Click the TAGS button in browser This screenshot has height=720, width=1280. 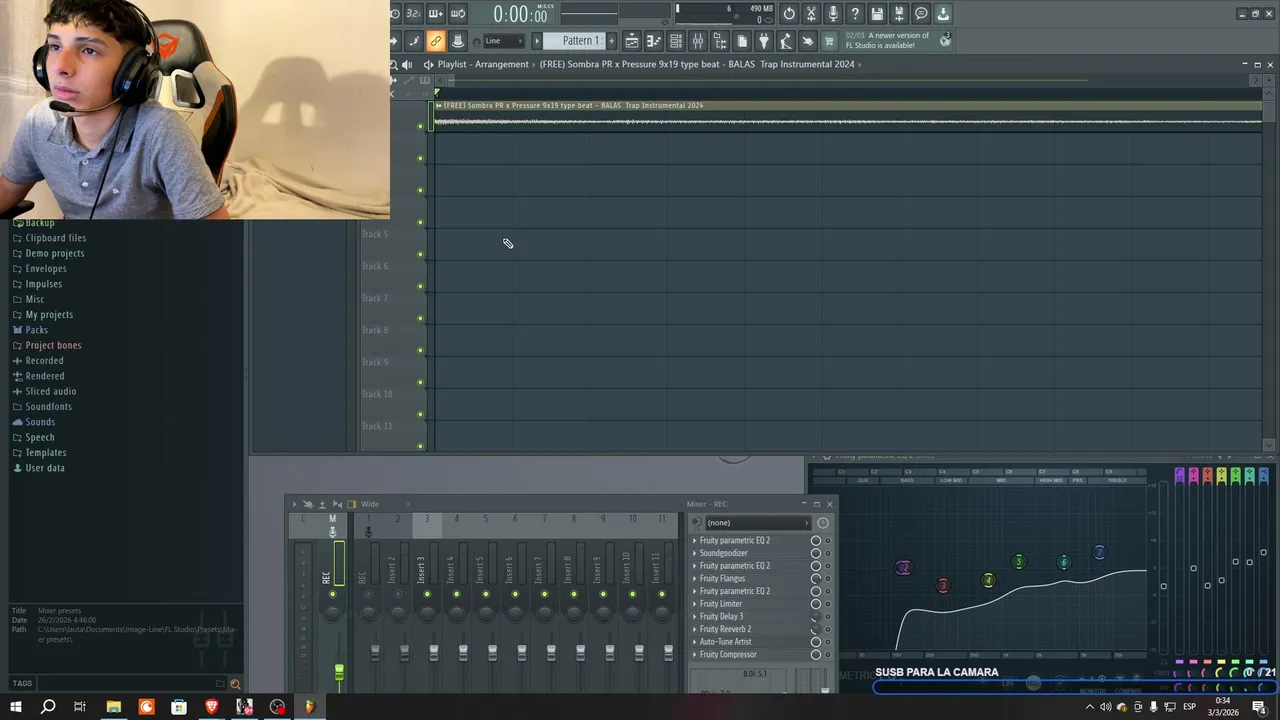click(22, 684)
